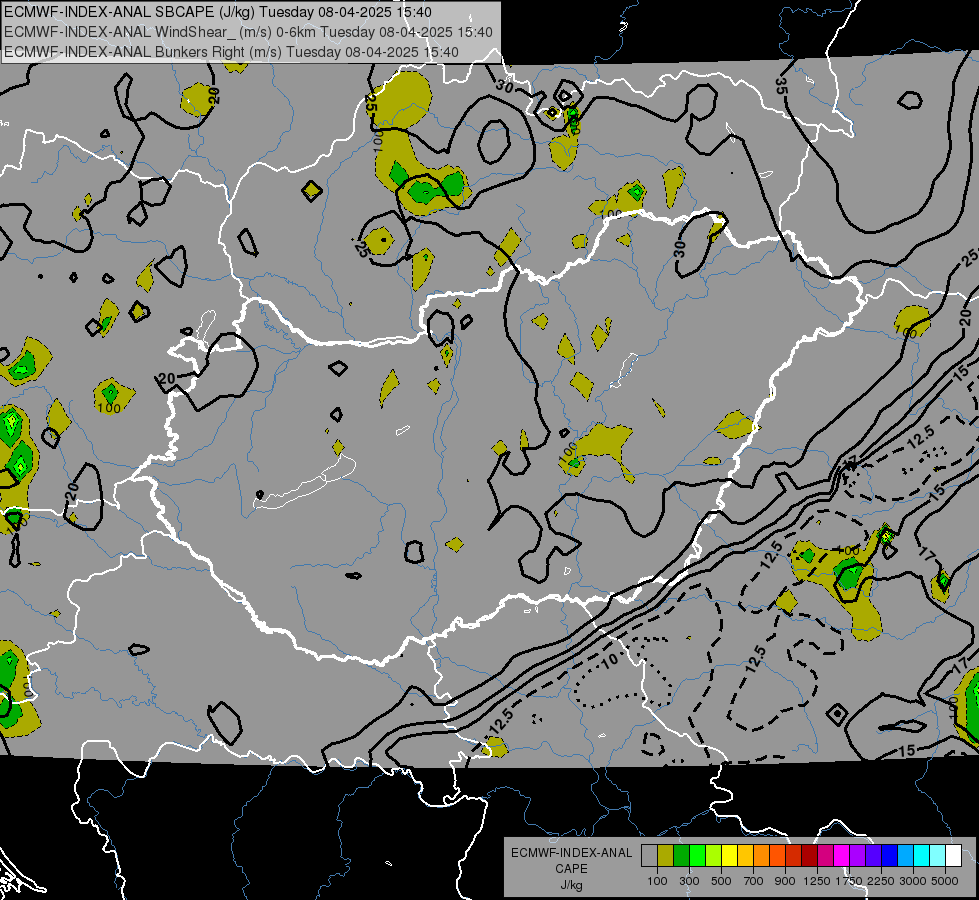
Task: Click the gray swatch in CAPE legend
Action: click(x=649, y=855)
